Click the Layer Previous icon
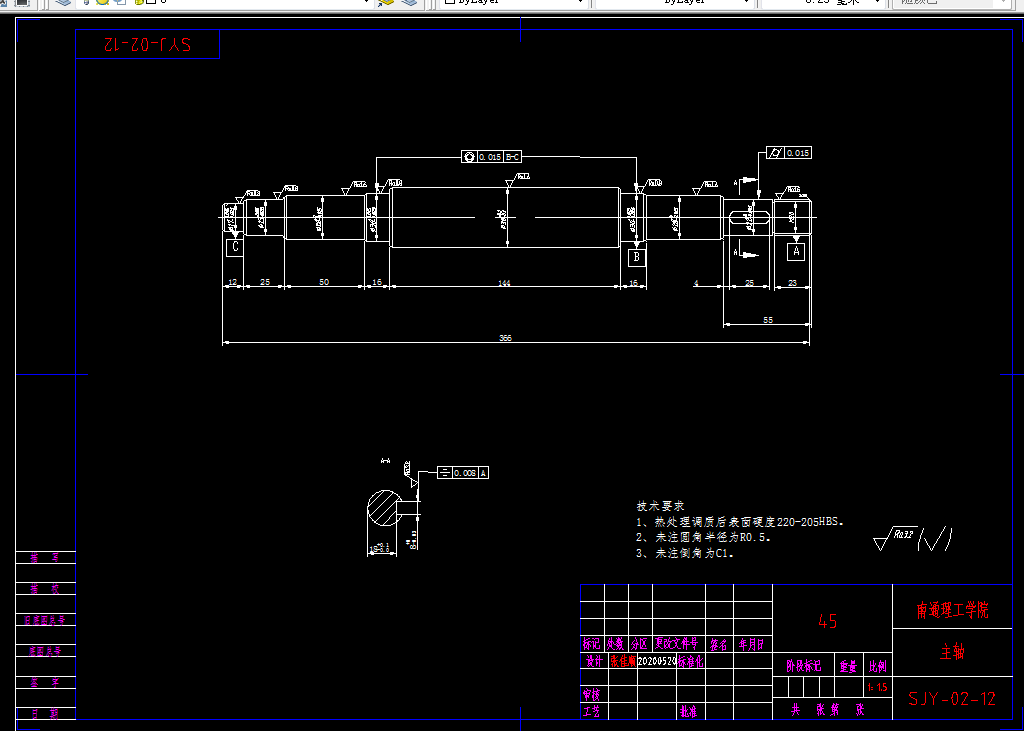 coord(409,2)
